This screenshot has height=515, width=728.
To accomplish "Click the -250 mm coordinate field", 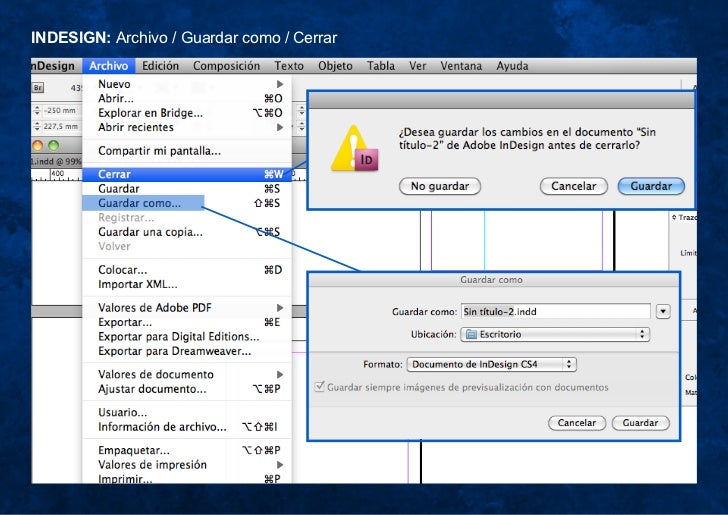I will pos(60,111).
